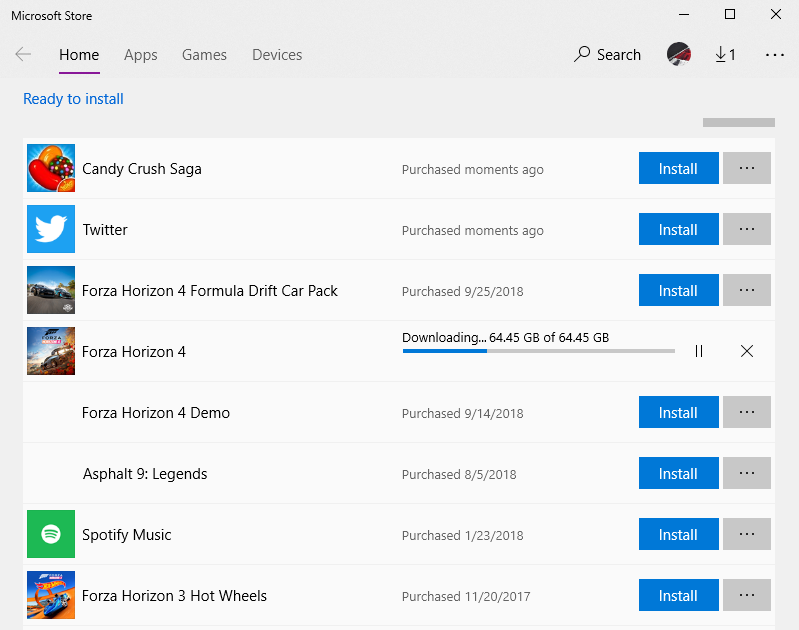The image size is (799, 630).
Task: Switch to the Apps tab
Action: click(x=141, y=55)
